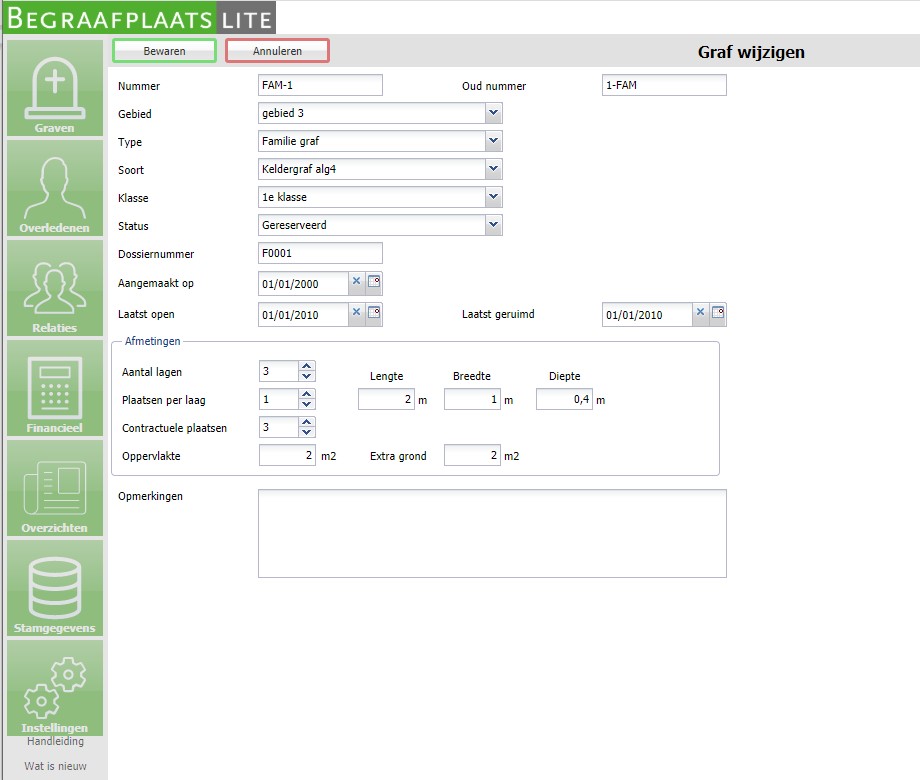Increase Aantal lagen value
This screenshot has width=920, height=780.
pos(306,366)
